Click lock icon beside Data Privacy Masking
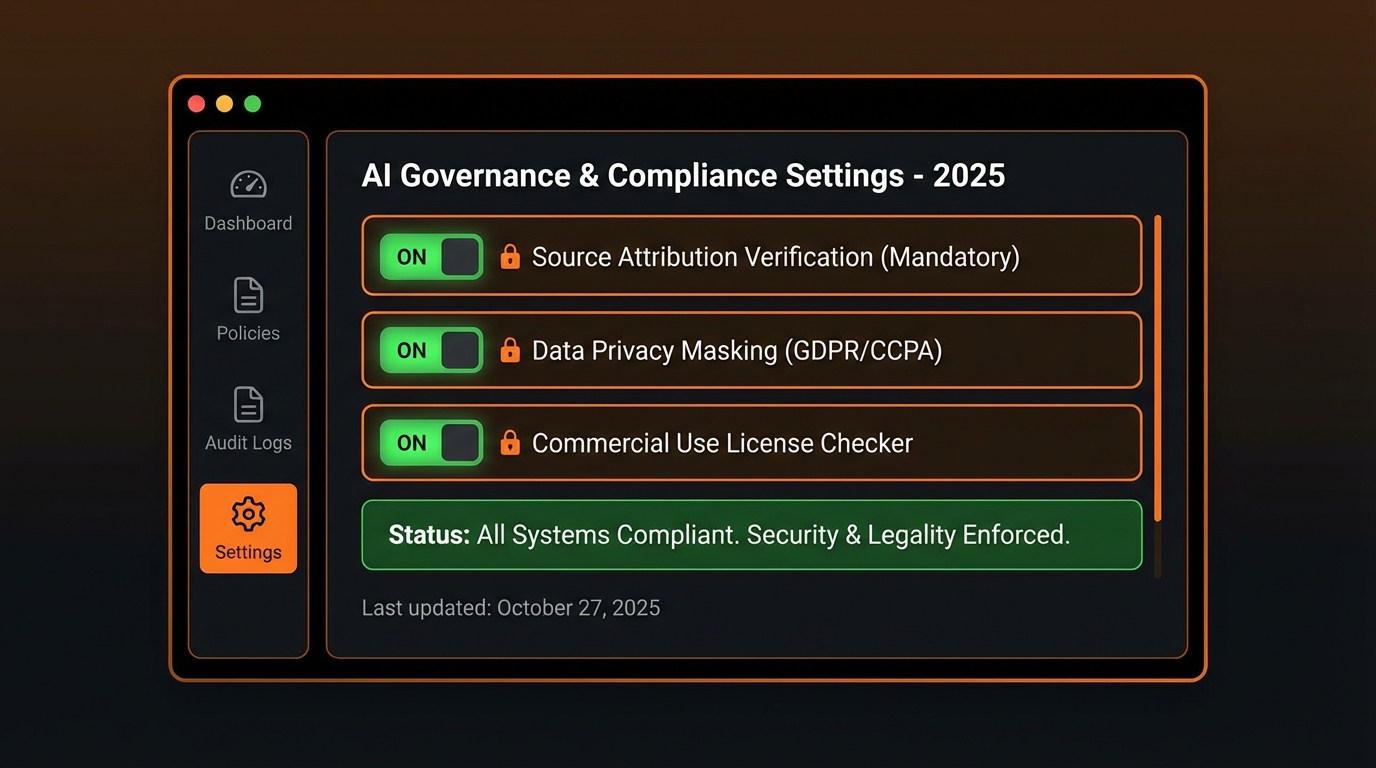Viewport: 1376px width, 768px height. tap(510, 350)
